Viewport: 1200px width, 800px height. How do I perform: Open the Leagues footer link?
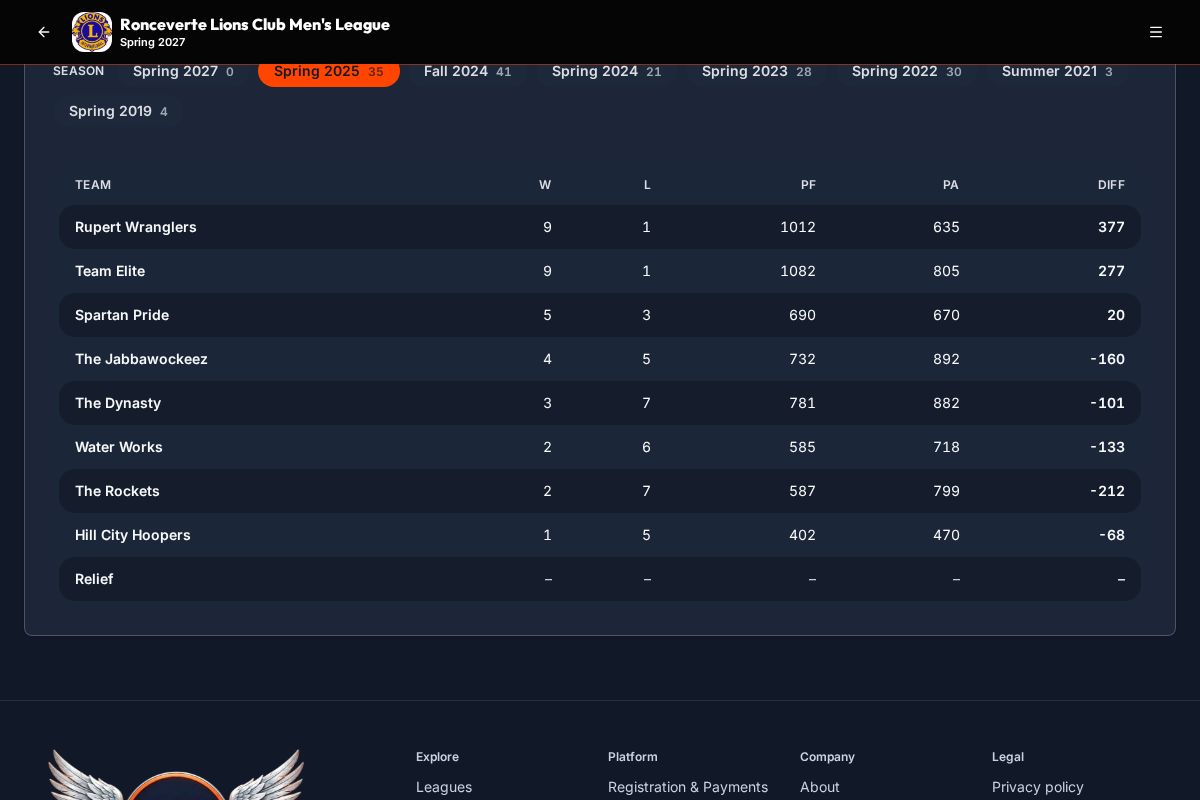444,787
